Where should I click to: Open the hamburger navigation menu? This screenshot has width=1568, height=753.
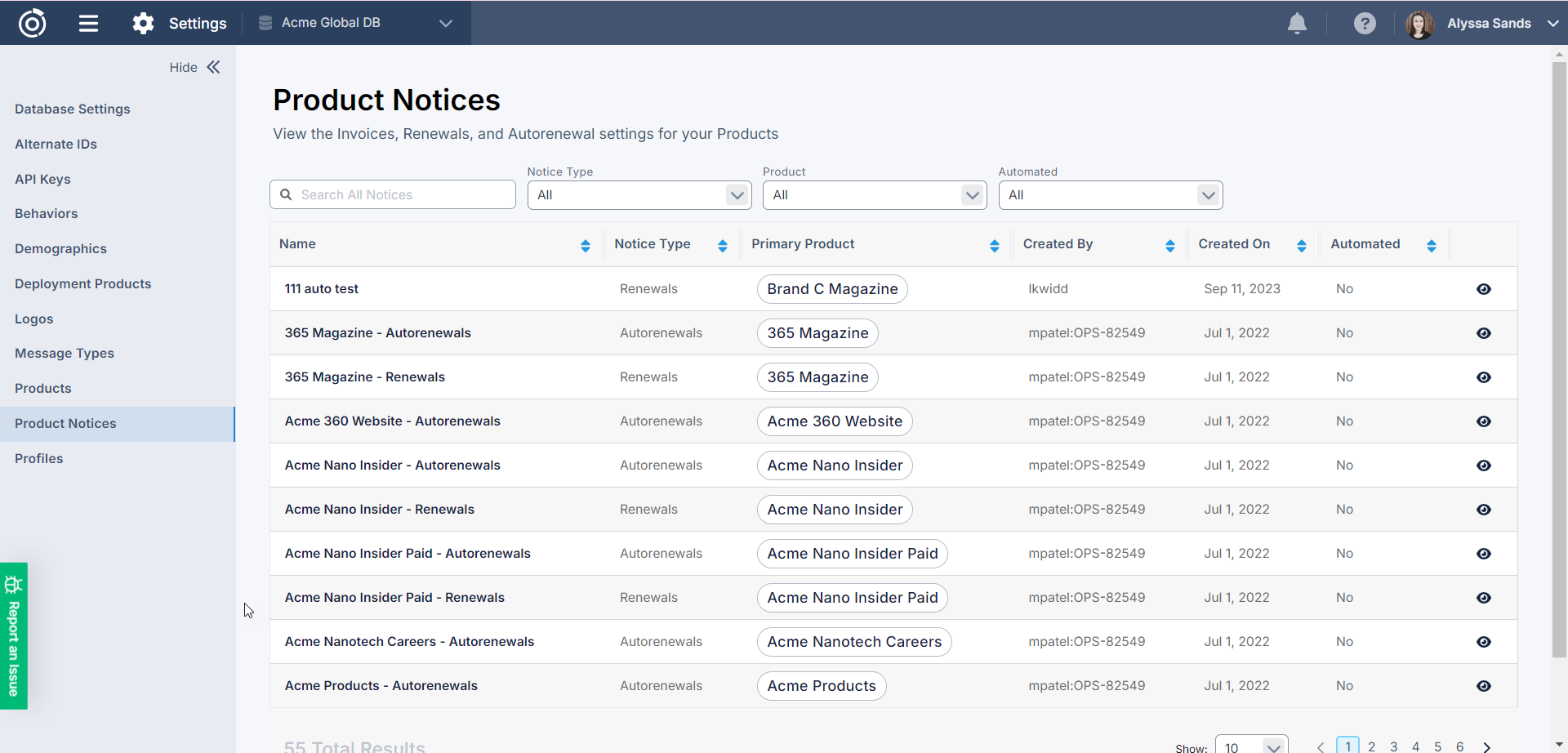[x=88, y=23]
